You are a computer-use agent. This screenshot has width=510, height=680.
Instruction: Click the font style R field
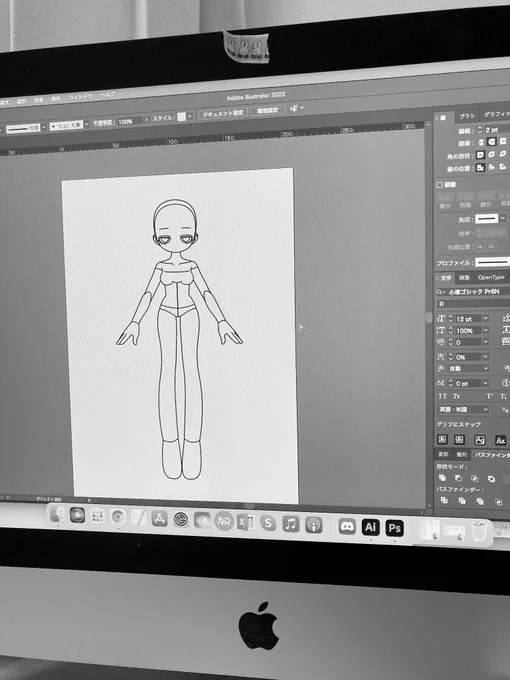(473, 304)
